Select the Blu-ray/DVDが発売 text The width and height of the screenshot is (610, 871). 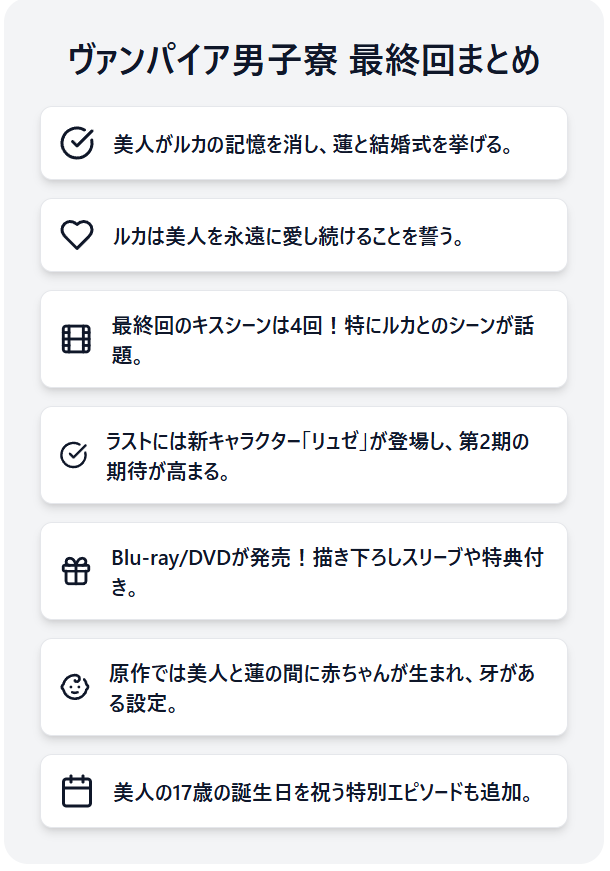pyautogui.click(x=201, y=558)
